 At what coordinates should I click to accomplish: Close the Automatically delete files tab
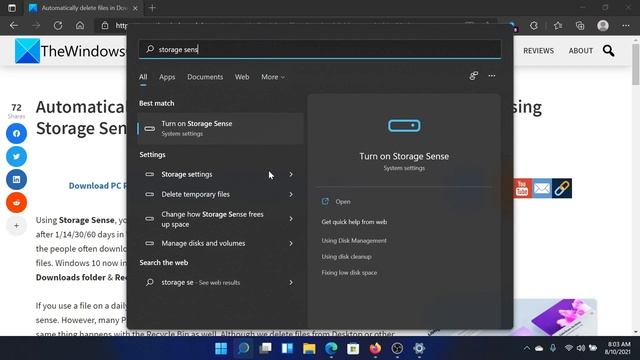[136, 8]
